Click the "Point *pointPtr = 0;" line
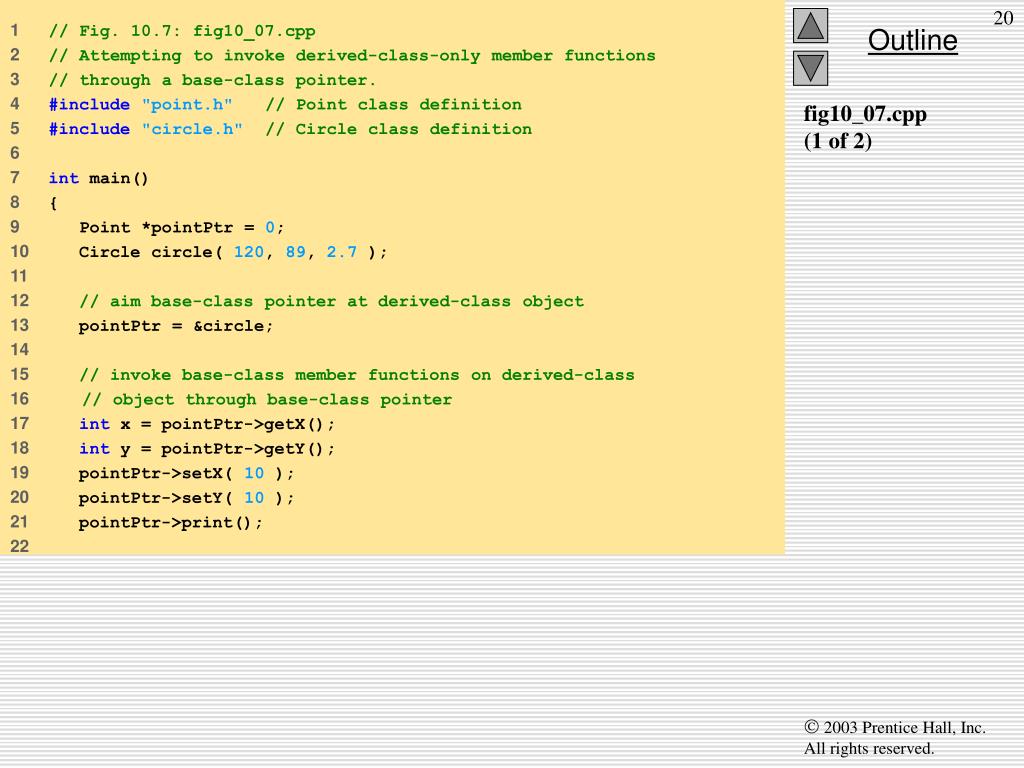Screen dimensions: 1024x768 pos(182,228)
